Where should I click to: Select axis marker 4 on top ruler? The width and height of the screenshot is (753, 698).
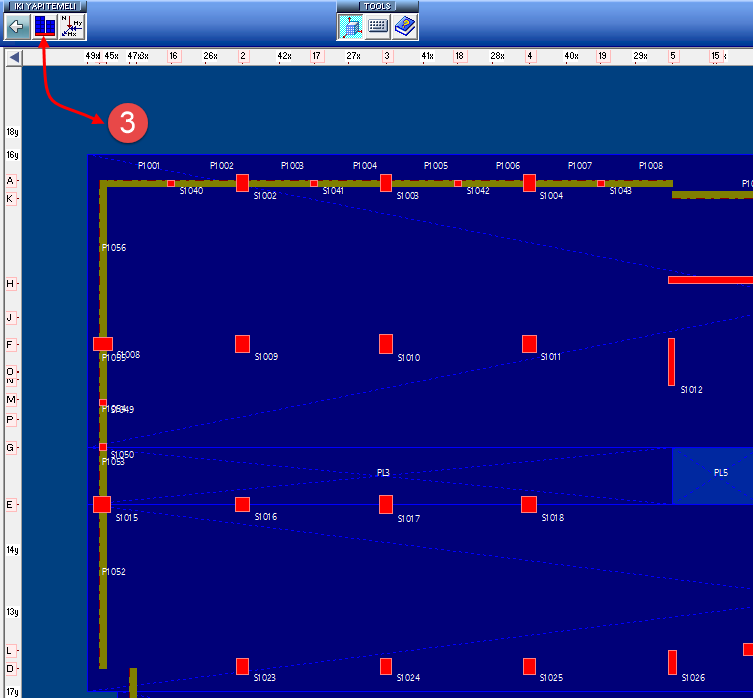530,57
